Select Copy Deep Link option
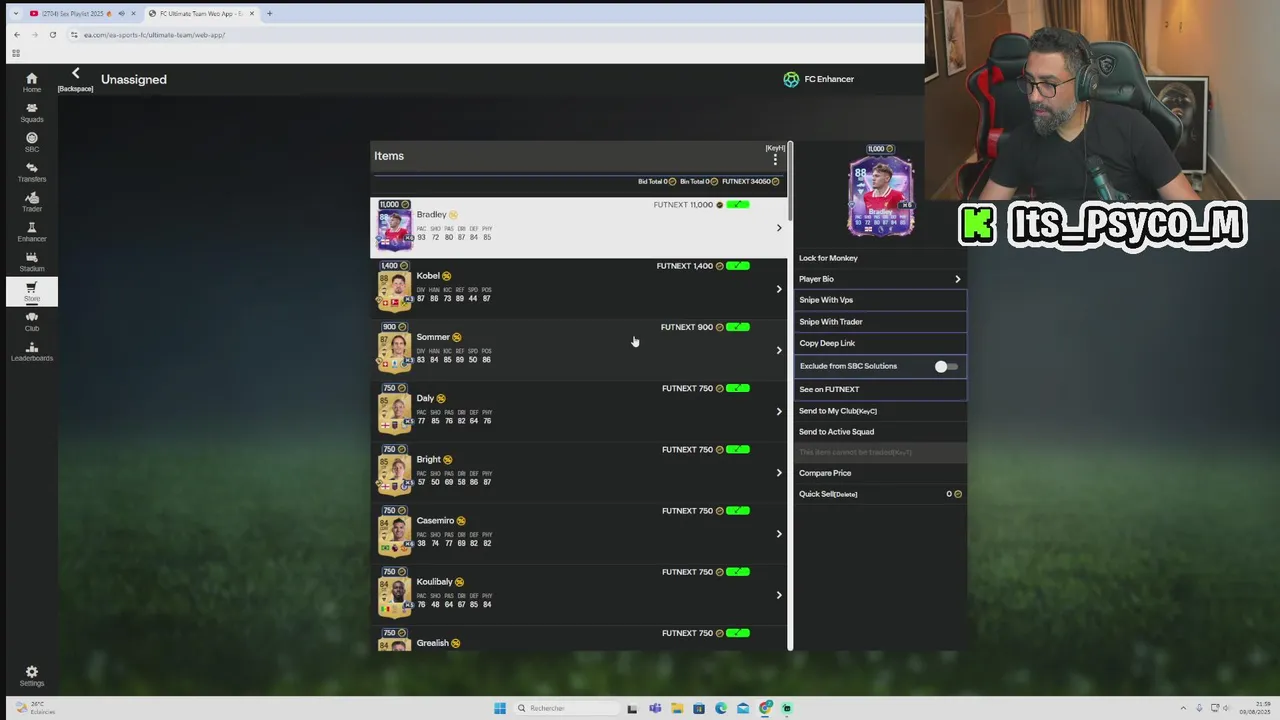 [x=880, y=343]
